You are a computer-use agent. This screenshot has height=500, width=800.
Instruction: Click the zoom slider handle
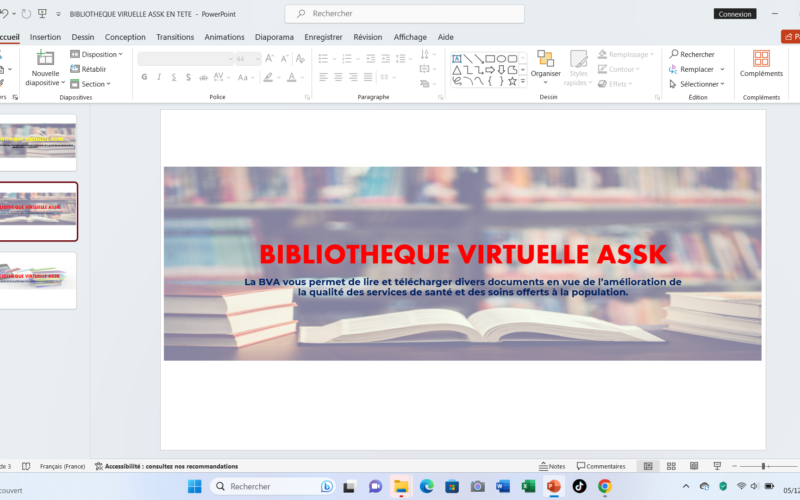click(763, 466)
